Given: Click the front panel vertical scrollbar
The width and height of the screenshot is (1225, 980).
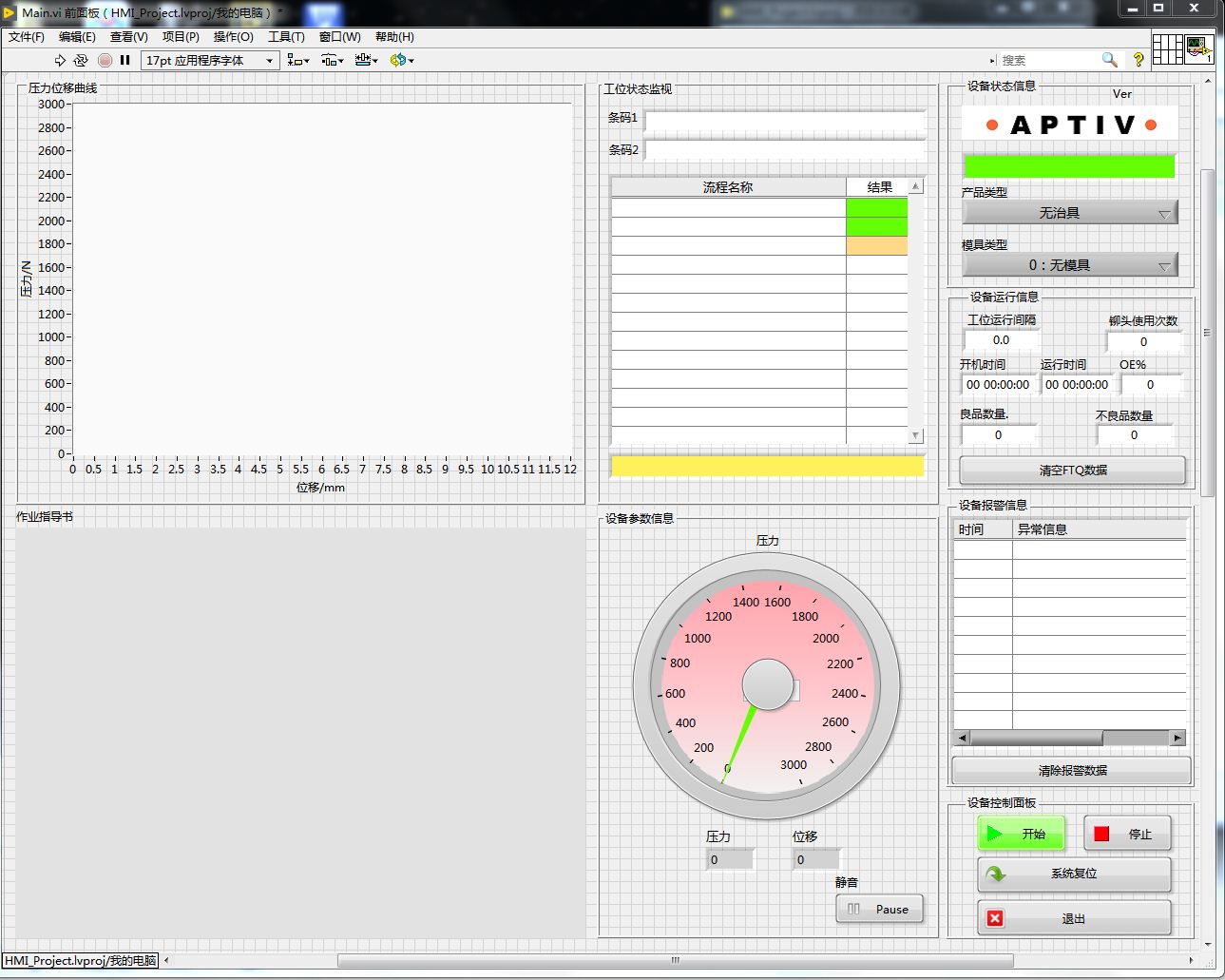Looking at the screenshot, I should pos(1208,333).
